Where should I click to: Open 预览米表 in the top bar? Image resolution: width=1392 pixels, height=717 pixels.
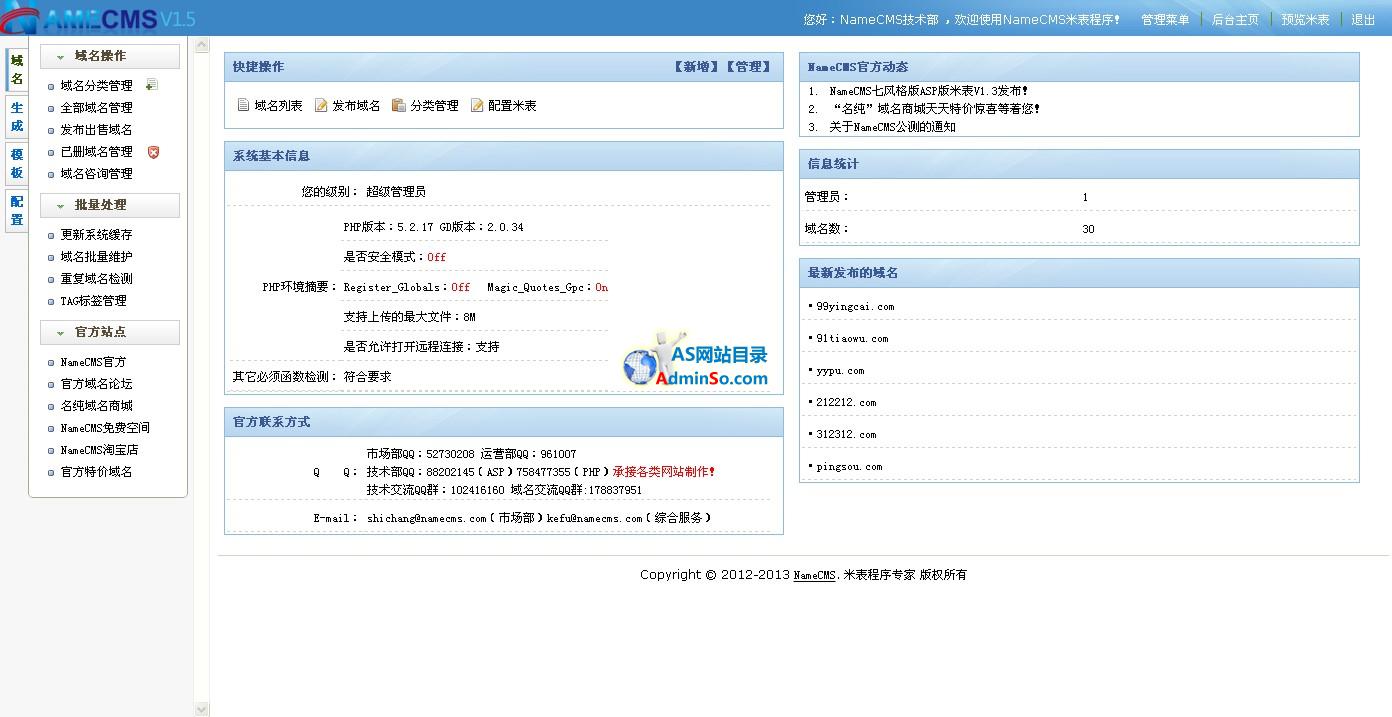[1305, 20]
